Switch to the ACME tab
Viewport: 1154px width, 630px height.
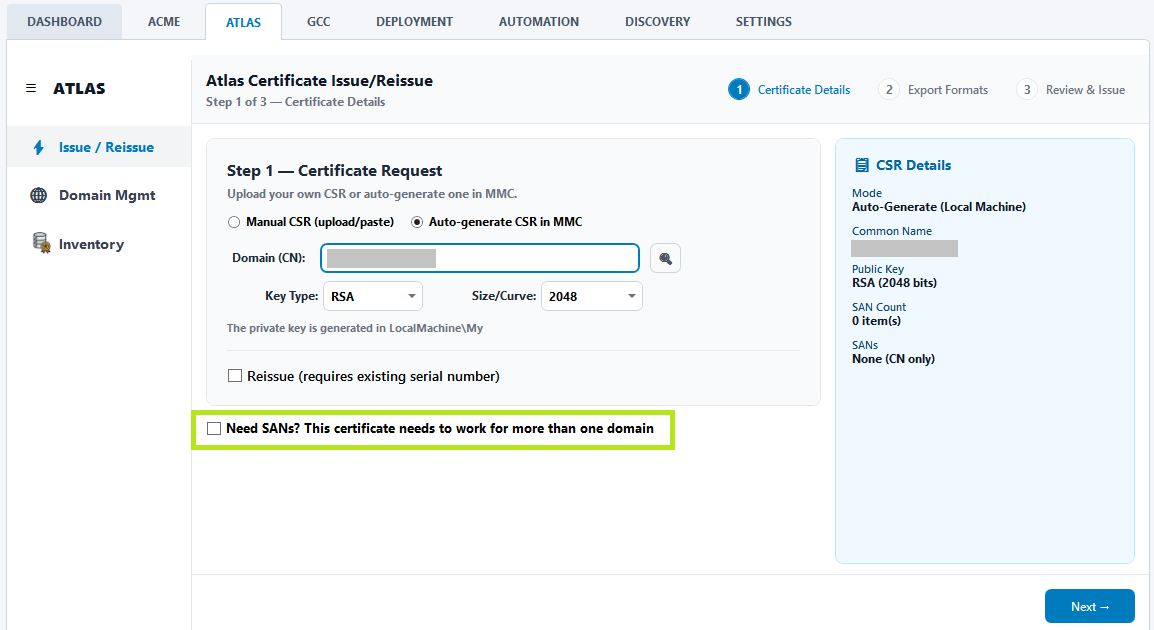(x=163, y=21)
